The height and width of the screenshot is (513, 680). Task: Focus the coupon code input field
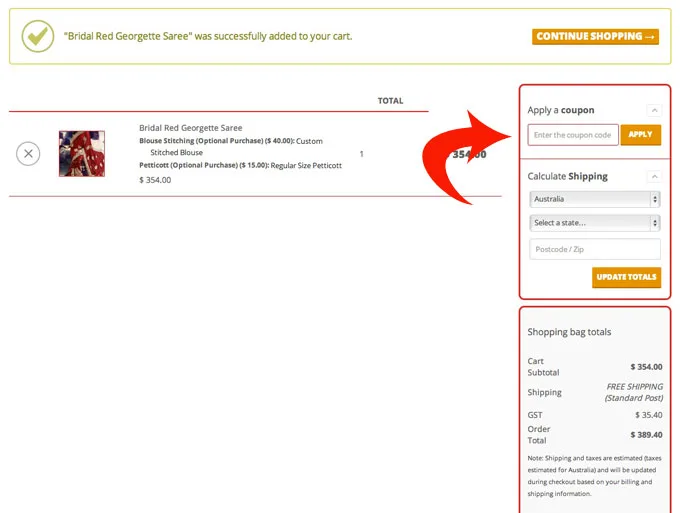click(x=573, y=135)
